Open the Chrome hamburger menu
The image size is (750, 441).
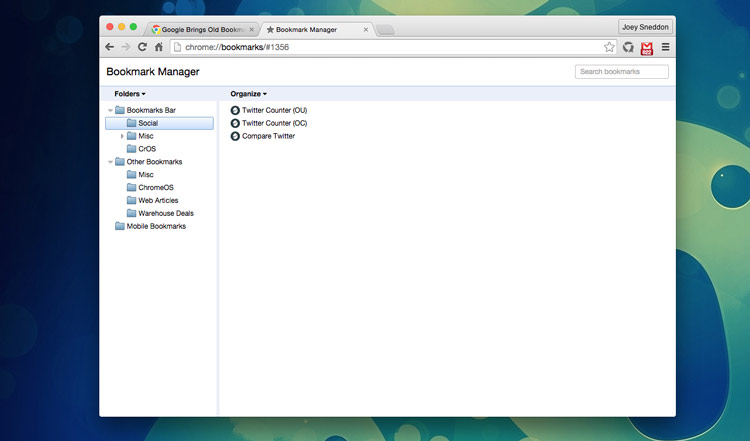pos(666,47)
